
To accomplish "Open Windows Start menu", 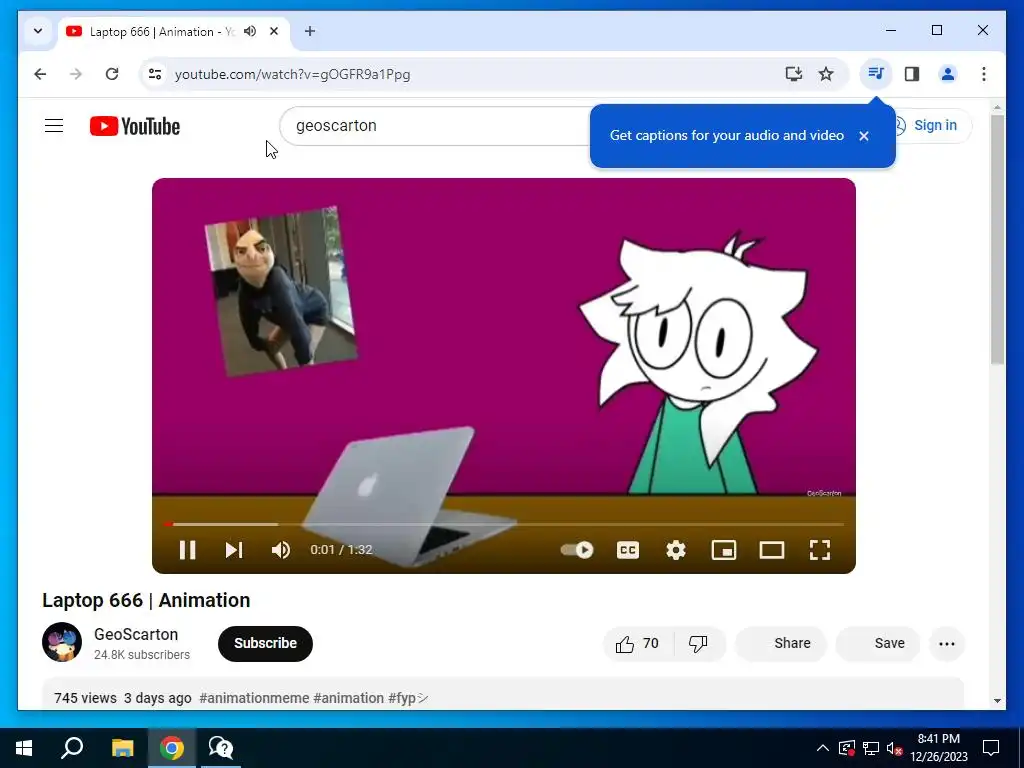I will 24,748.
